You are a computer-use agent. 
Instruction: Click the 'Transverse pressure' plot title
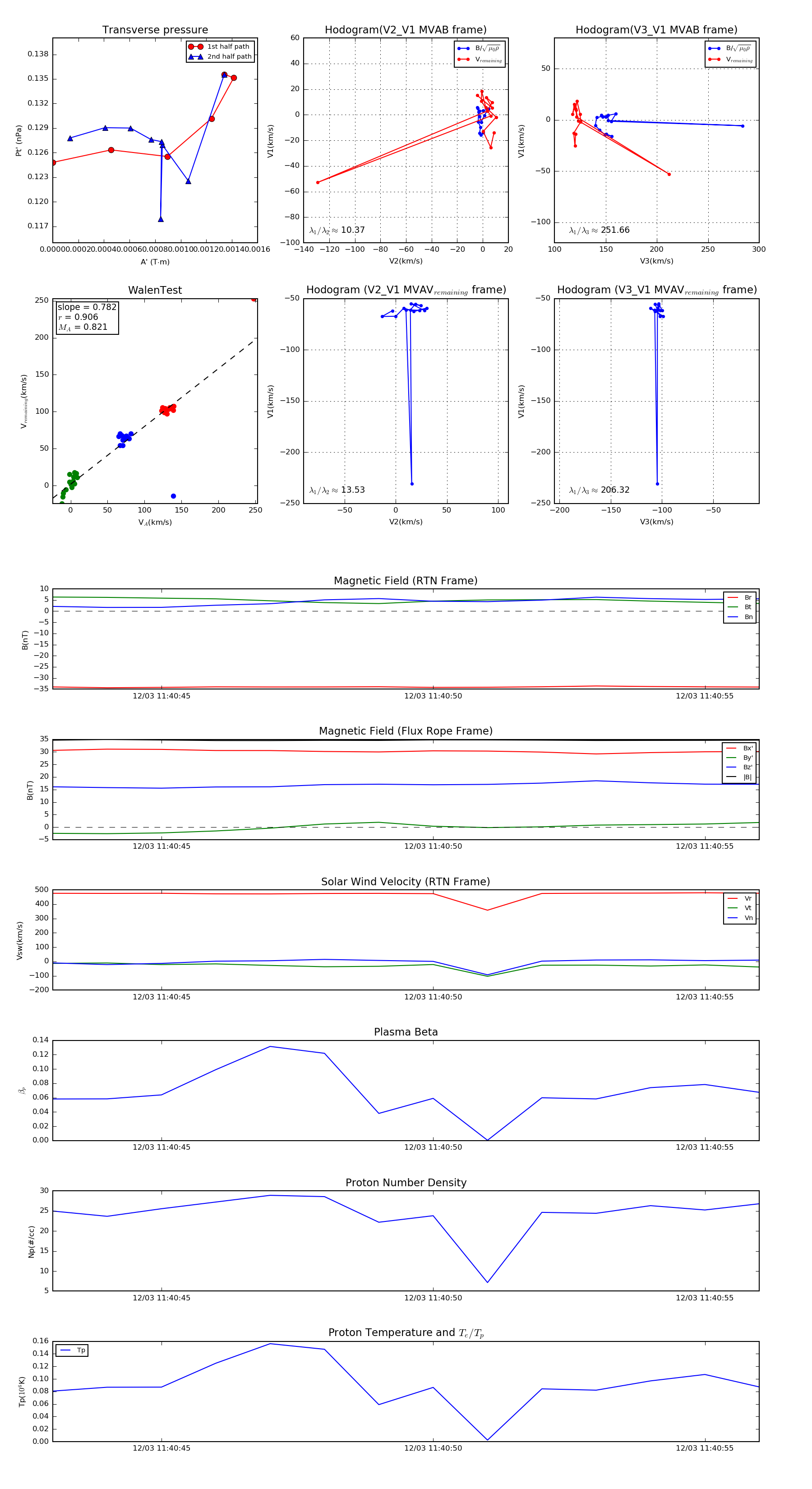pos(155,30)
